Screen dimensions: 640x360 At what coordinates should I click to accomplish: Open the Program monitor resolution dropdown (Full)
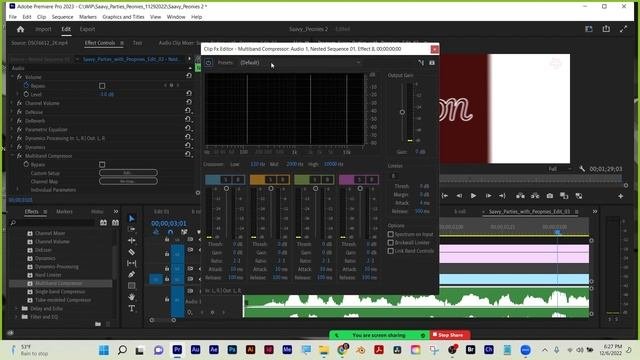click(560, 169)
